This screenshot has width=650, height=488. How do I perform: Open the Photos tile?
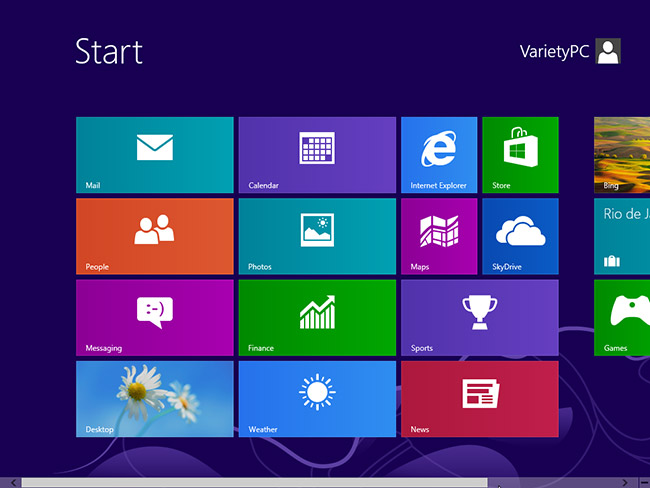tap(317, 236)
